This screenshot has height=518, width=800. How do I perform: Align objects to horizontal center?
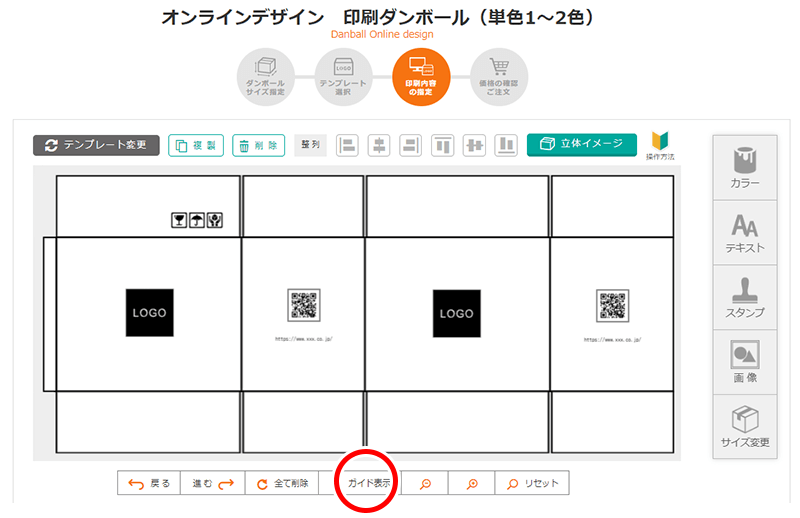click(379, 145)
